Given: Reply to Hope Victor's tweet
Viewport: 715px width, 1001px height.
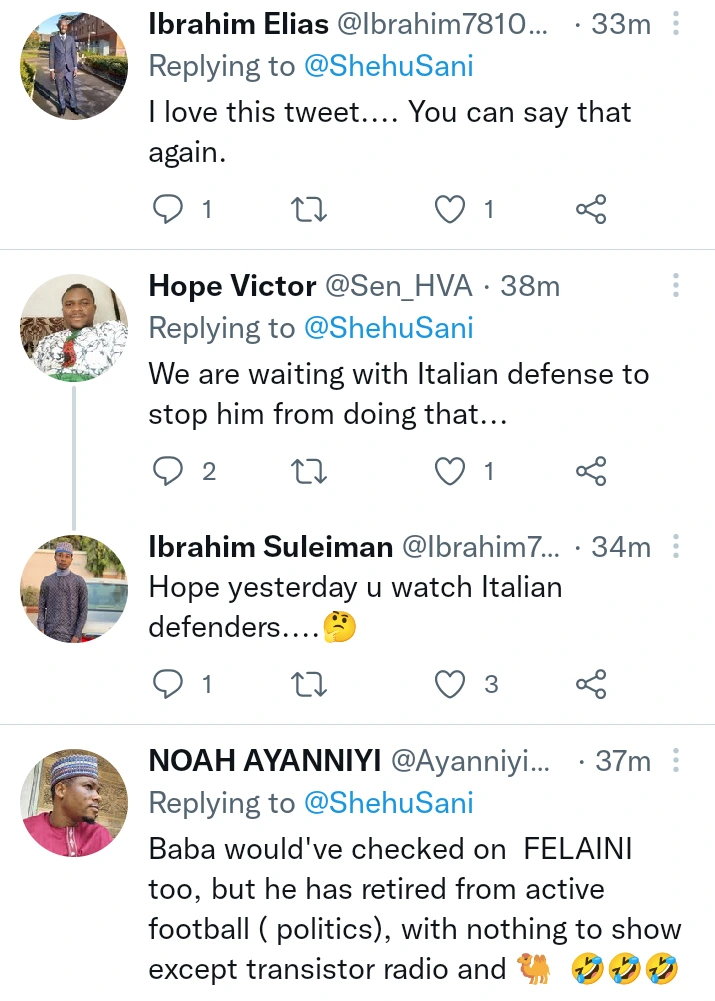Looking at the screenshot, I should [x=168, y=471].
